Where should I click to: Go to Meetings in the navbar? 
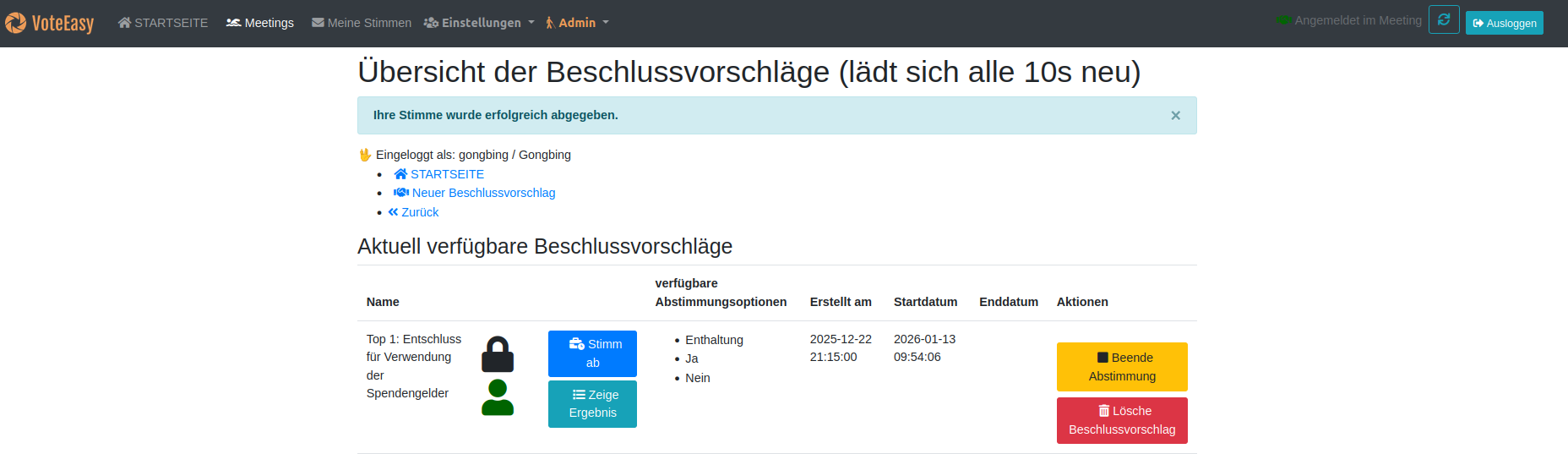pos(260,23)
